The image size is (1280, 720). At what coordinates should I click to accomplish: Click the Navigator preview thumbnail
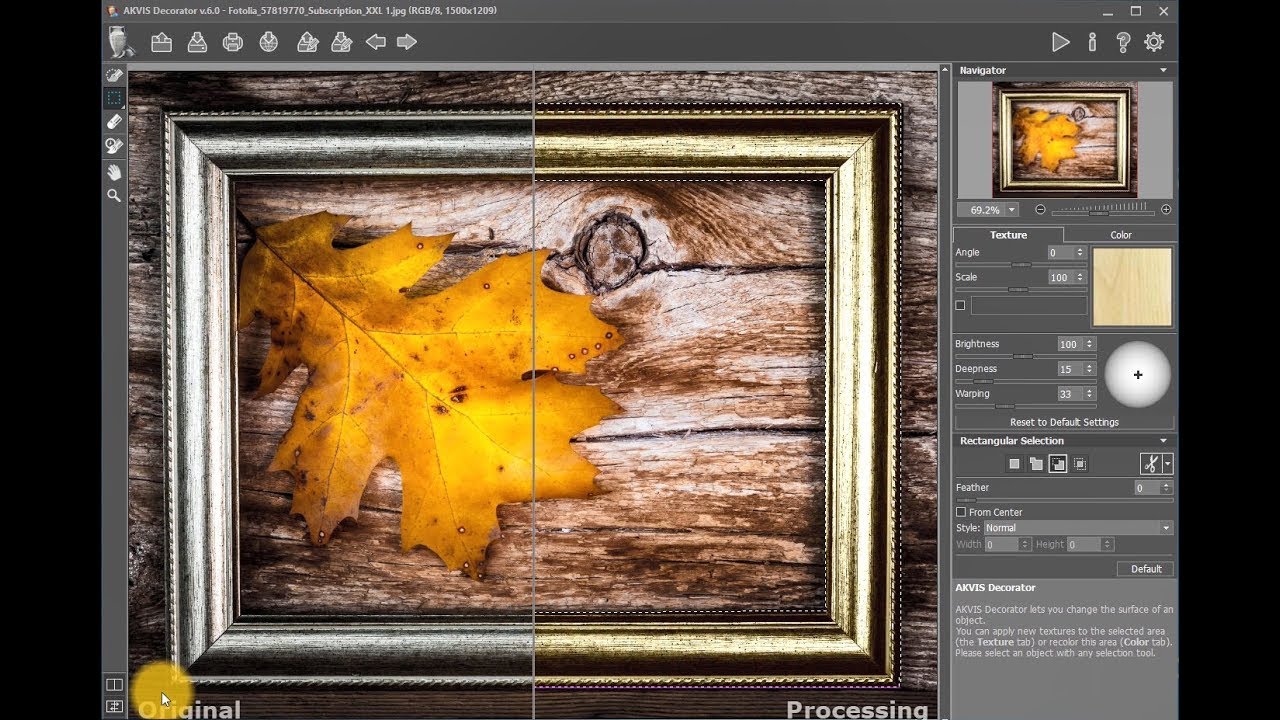click(1065, 140)
